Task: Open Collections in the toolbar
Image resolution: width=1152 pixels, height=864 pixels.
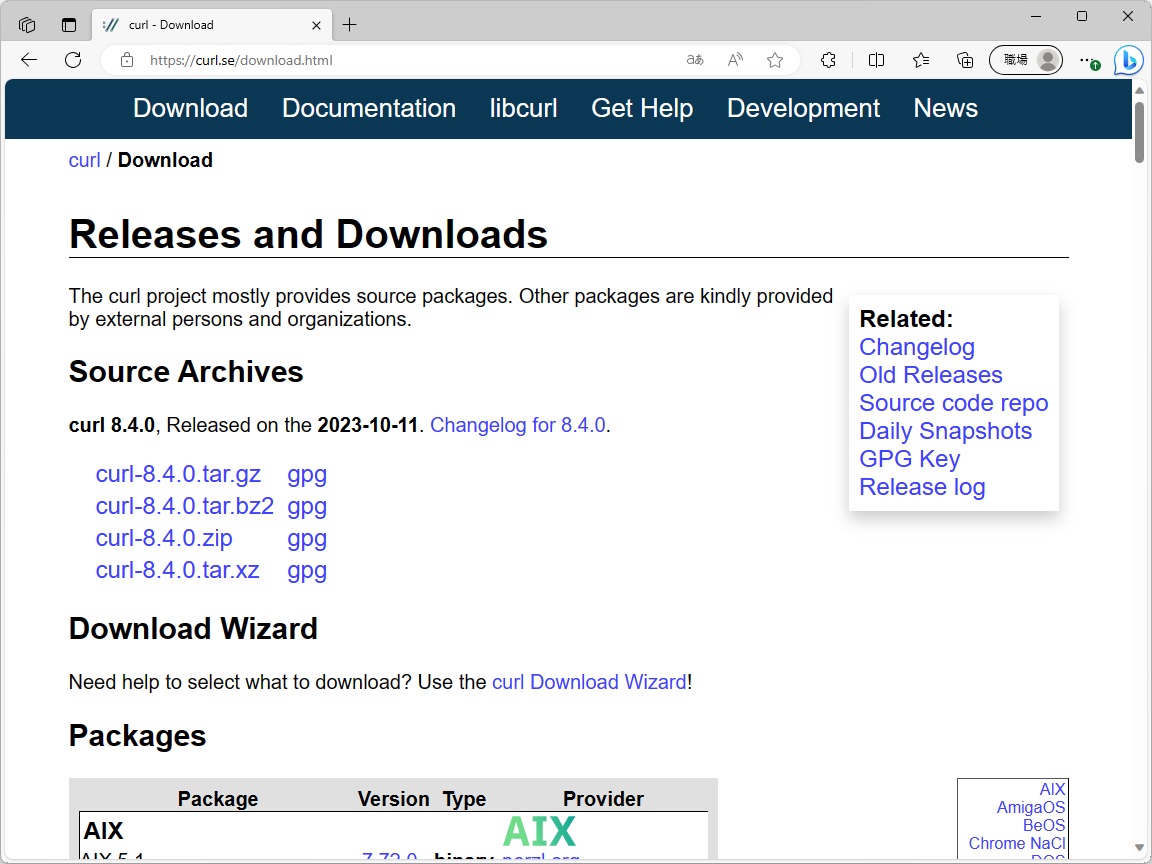Action: click(964, 60)
